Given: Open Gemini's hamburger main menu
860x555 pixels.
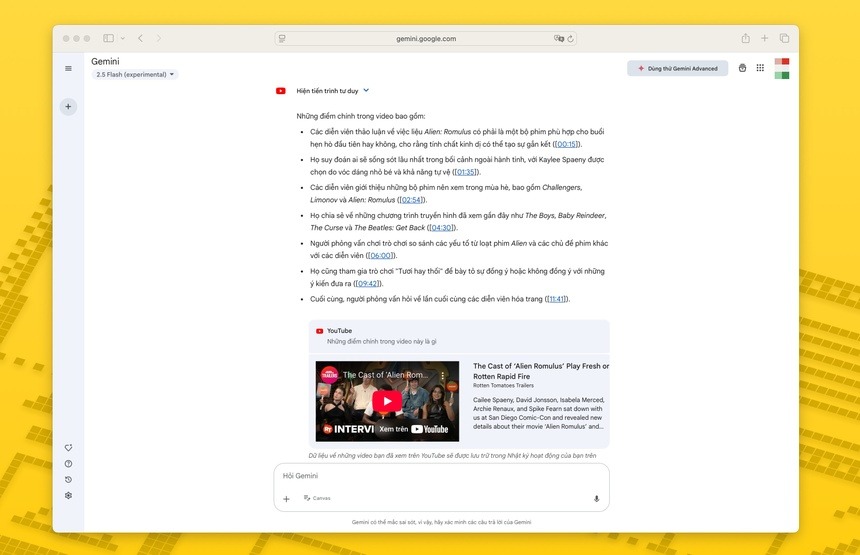Looking at the screenshot, I should click(x=68, y=69).
